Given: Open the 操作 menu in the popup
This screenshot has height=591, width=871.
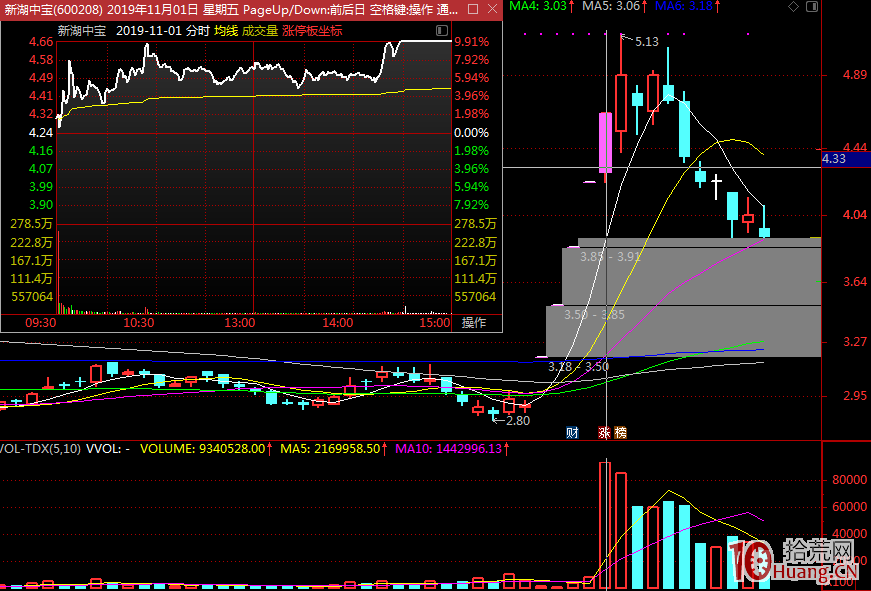Looking at the screenshot, I should coord(473,323).
